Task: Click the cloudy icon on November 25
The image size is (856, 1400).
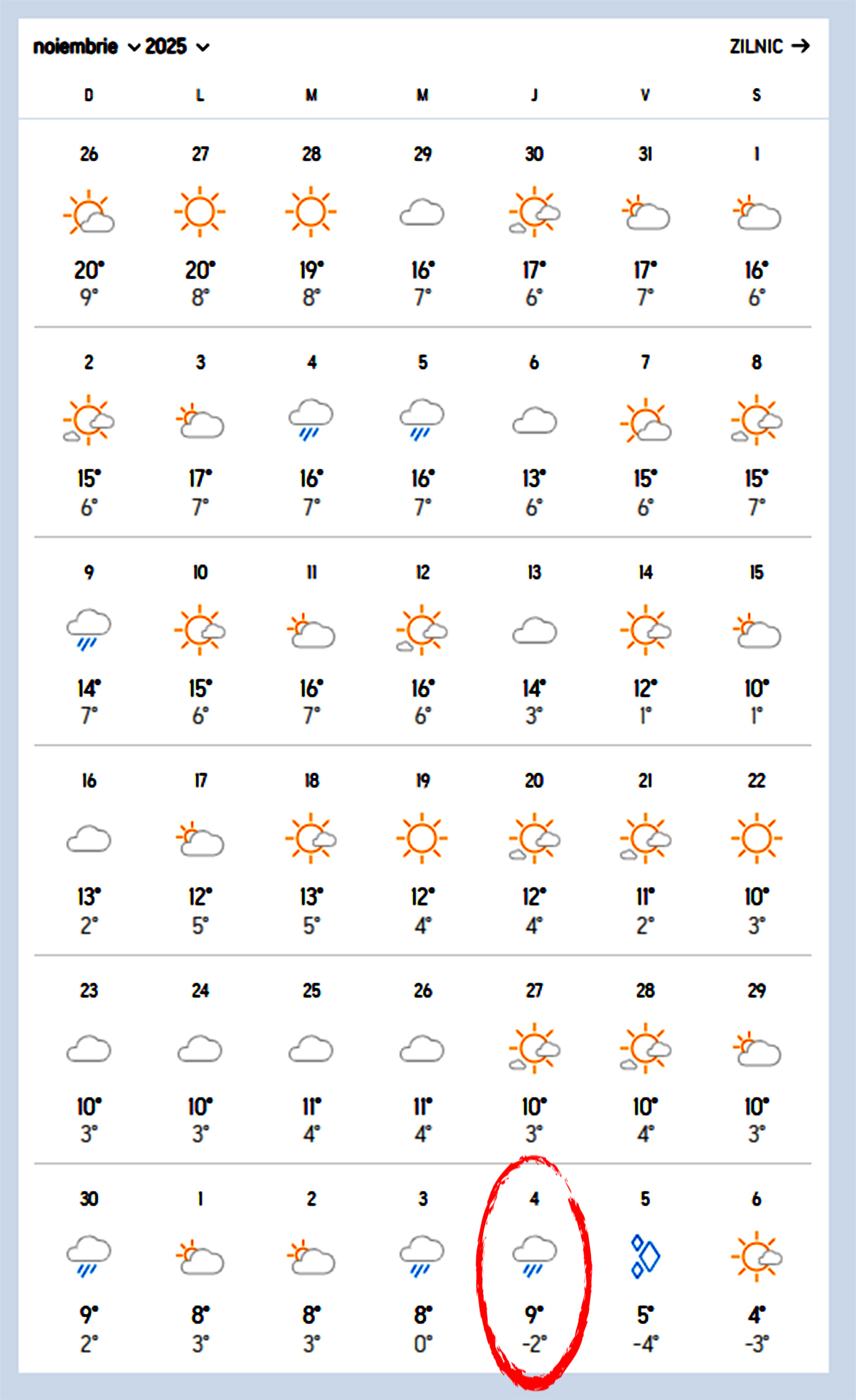Action: click(x=311, y=1049)
